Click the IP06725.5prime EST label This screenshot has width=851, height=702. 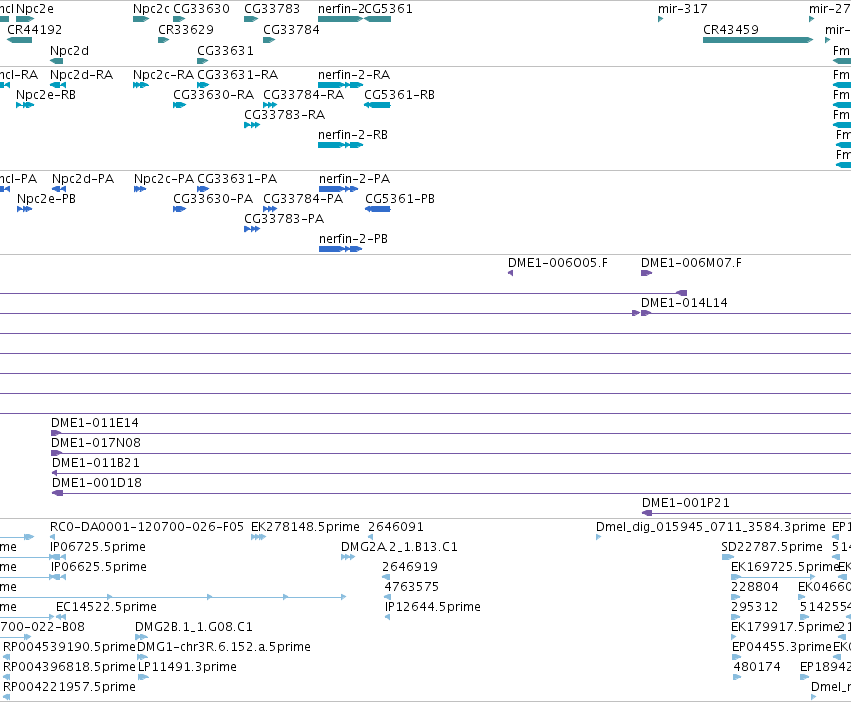pos(98,547)
